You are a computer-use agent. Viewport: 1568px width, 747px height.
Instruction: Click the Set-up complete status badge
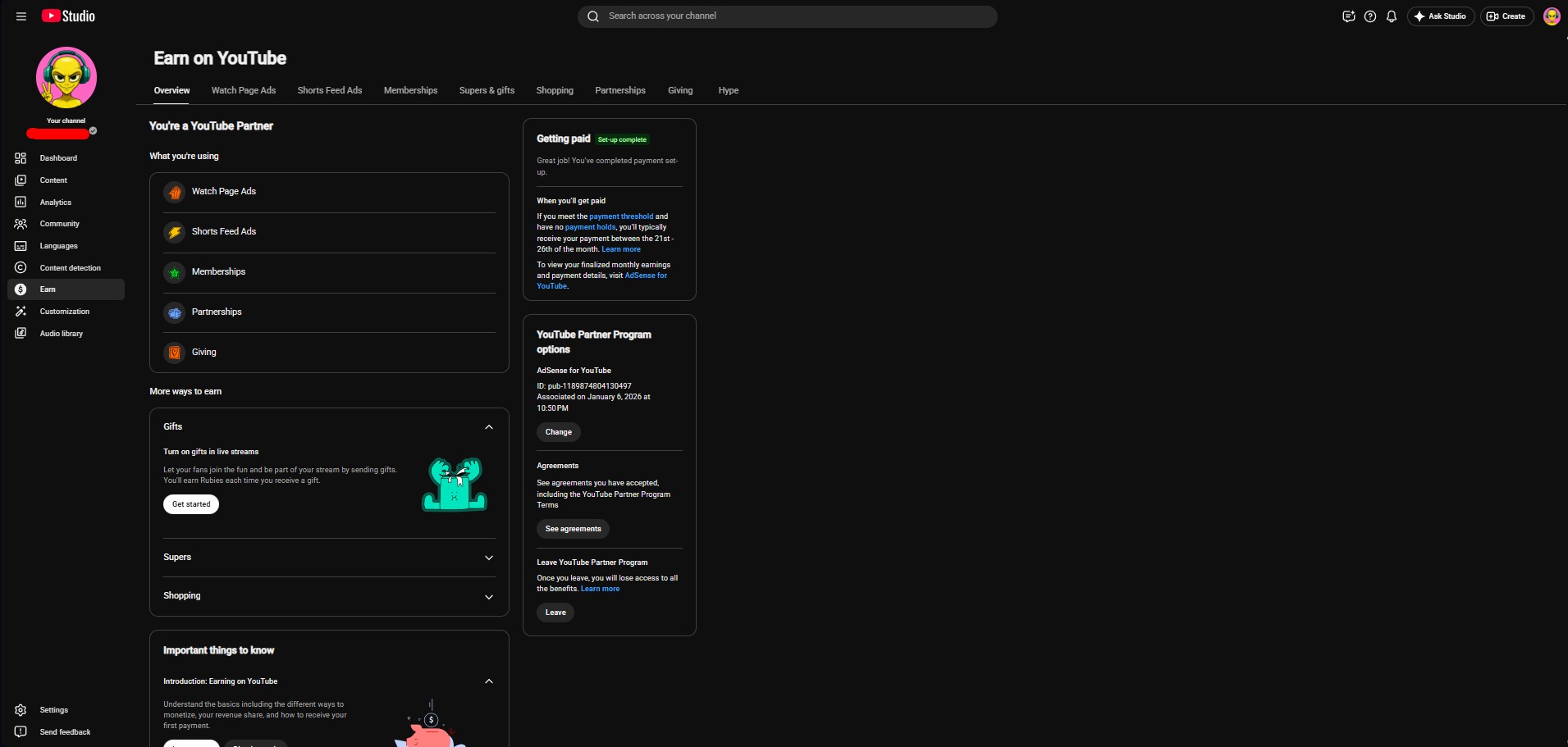pos(622,139)
